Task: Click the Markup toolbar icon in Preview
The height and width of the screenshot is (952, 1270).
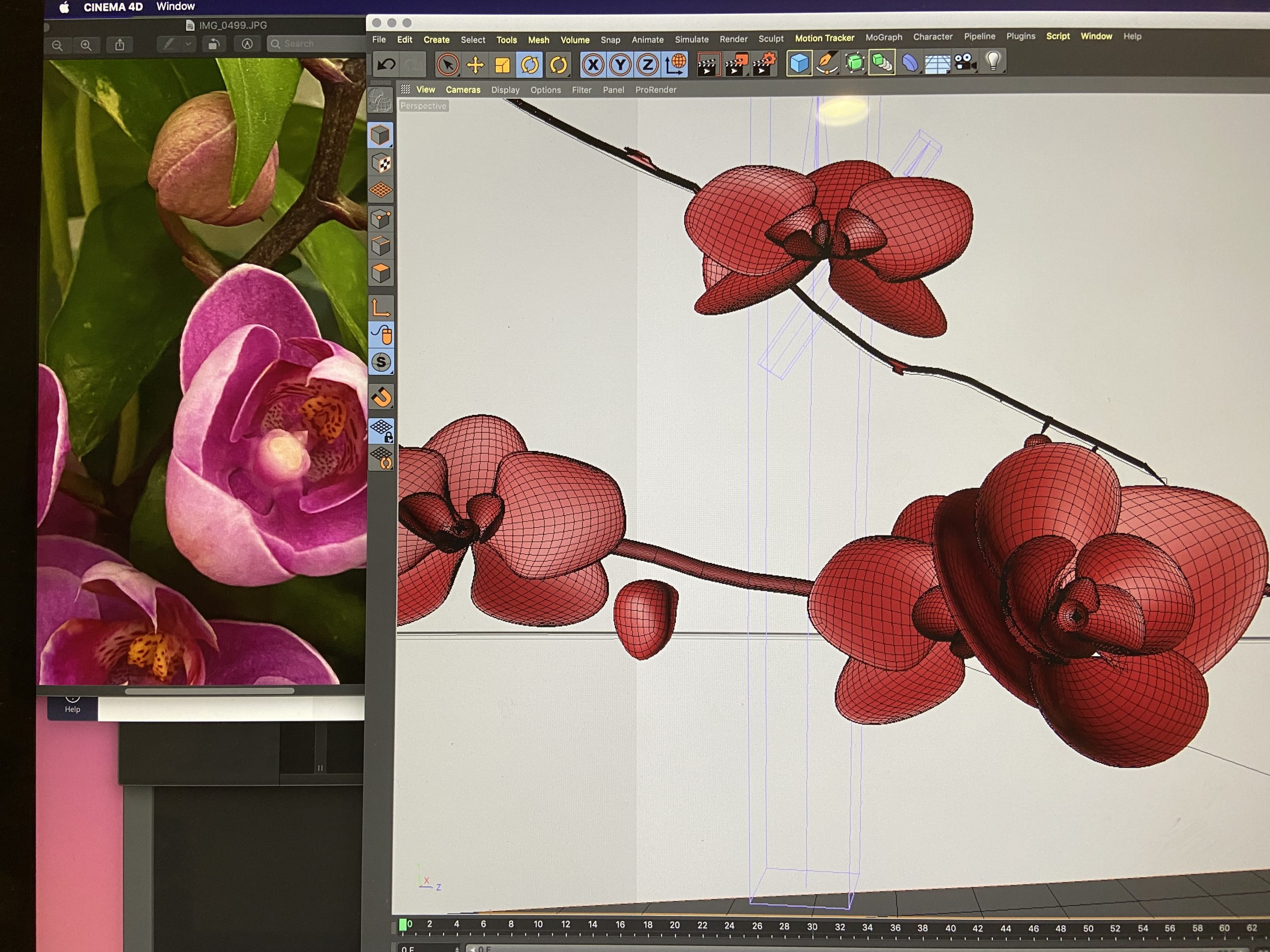Action: (x=247, y=44)
